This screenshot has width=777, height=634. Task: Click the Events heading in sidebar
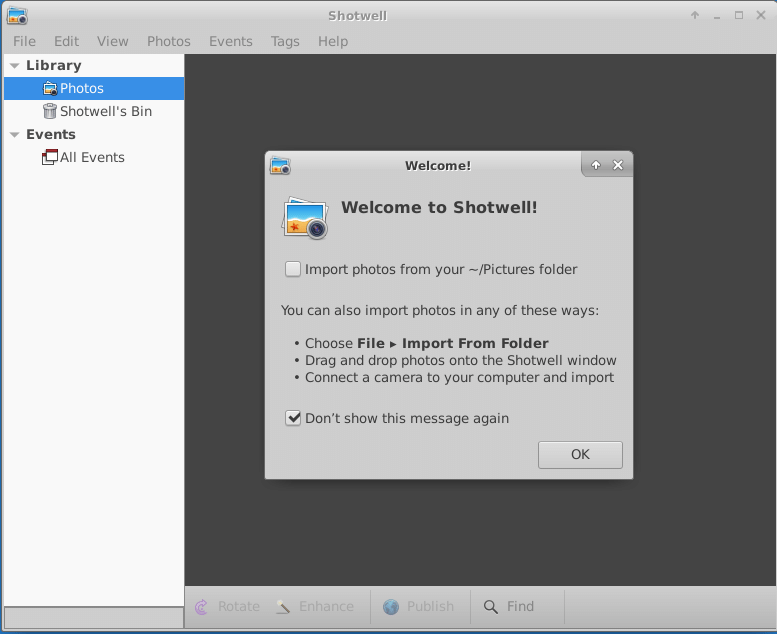[x=51, y=134]
